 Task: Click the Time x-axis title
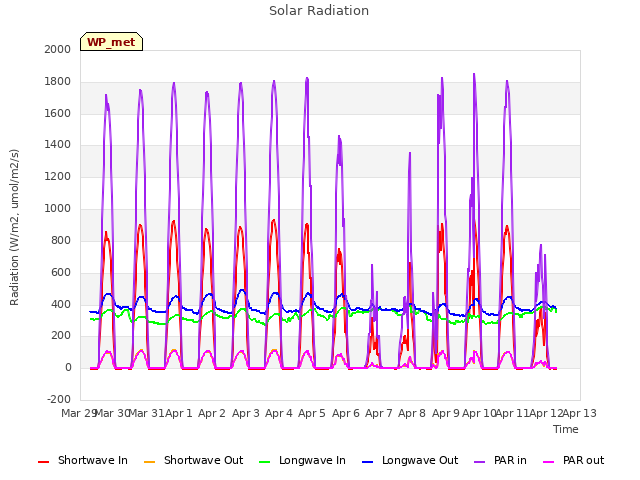(566, 429)
